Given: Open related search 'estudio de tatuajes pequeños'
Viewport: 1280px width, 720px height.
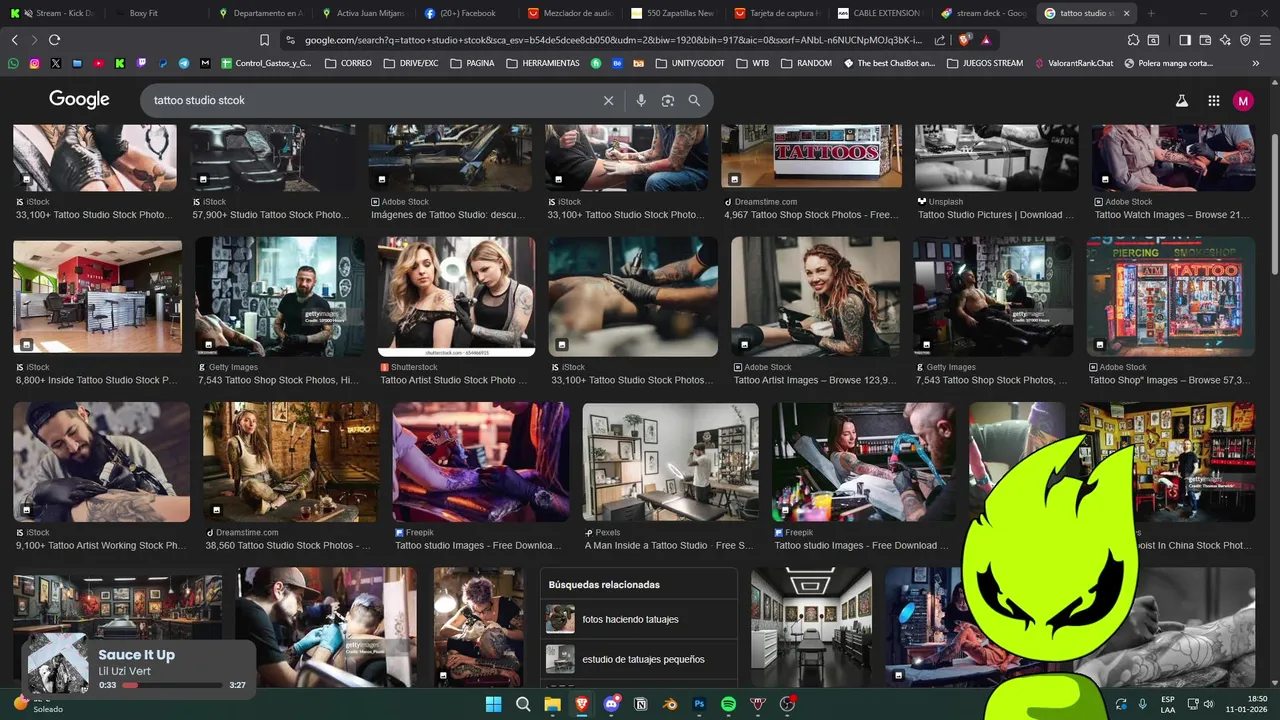Looking at the screenshot, I should click(639, 659).
